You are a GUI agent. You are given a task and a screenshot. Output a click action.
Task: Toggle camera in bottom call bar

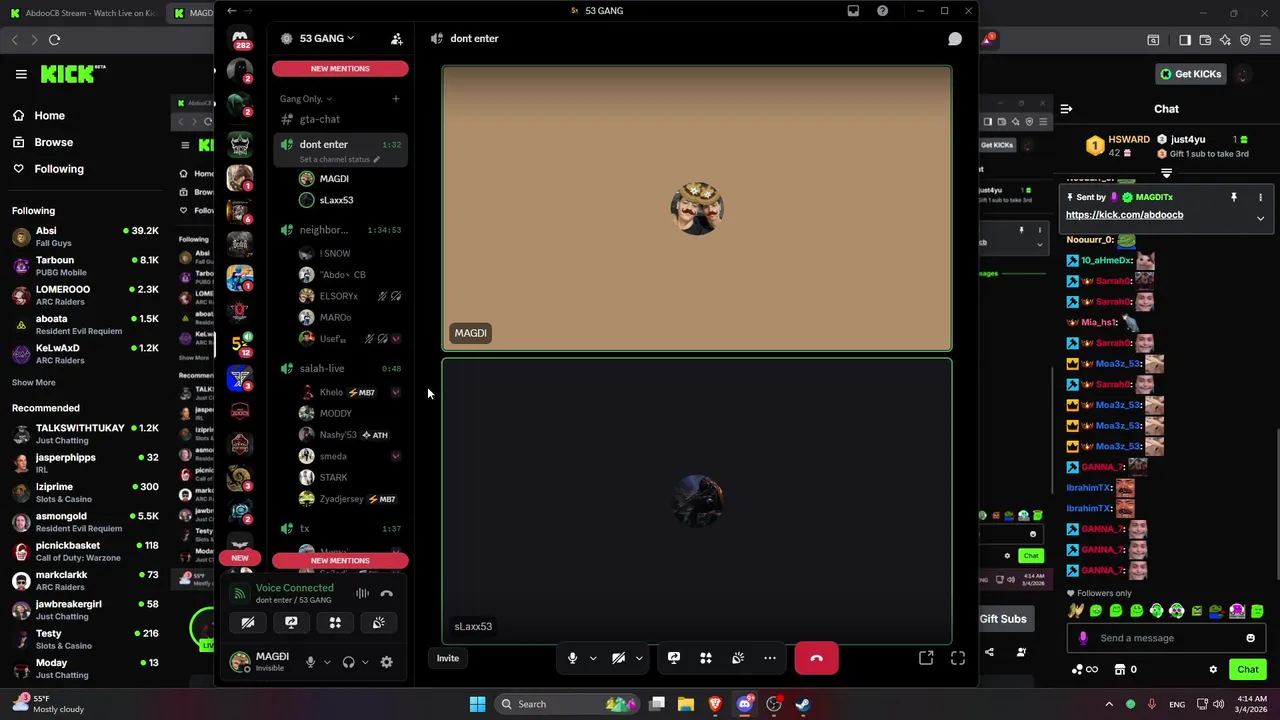click(x=618, y=658)
